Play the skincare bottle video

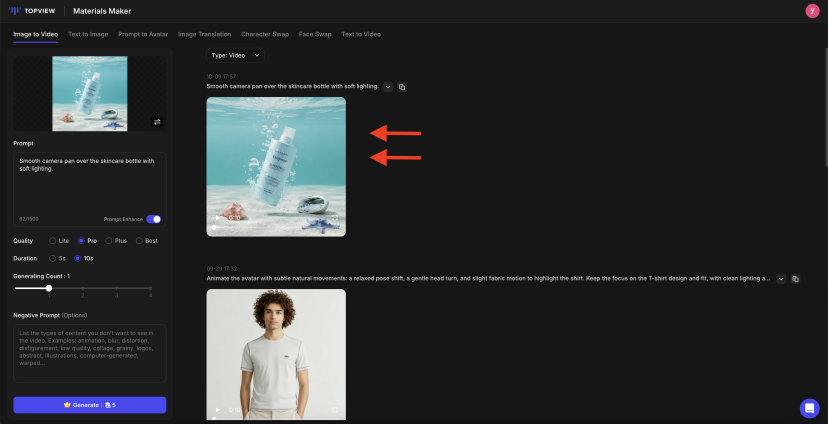pyautogui.click(x=218, y=217)
